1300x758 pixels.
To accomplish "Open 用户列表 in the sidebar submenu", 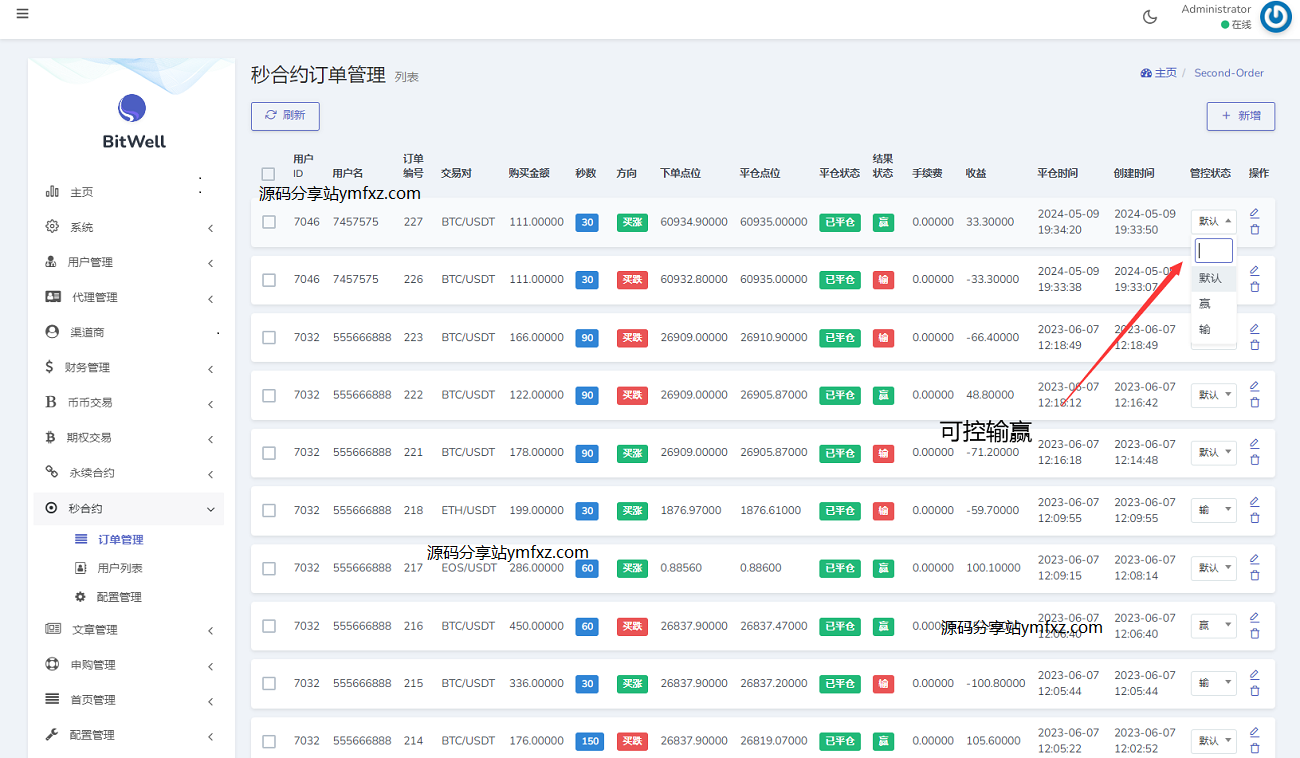I will pos(120,568).
